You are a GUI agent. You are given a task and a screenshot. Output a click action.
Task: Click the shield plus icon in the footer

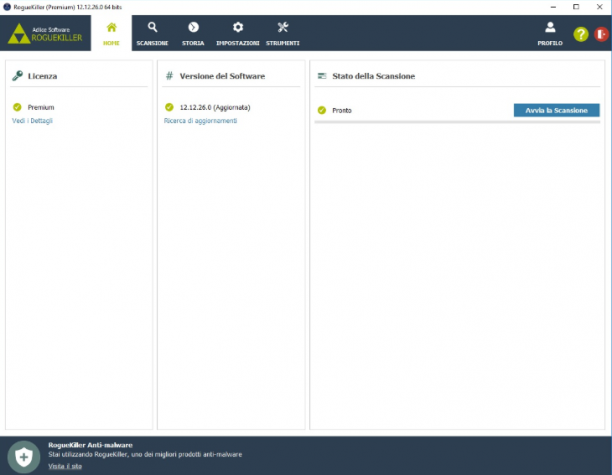pos(24,456)
